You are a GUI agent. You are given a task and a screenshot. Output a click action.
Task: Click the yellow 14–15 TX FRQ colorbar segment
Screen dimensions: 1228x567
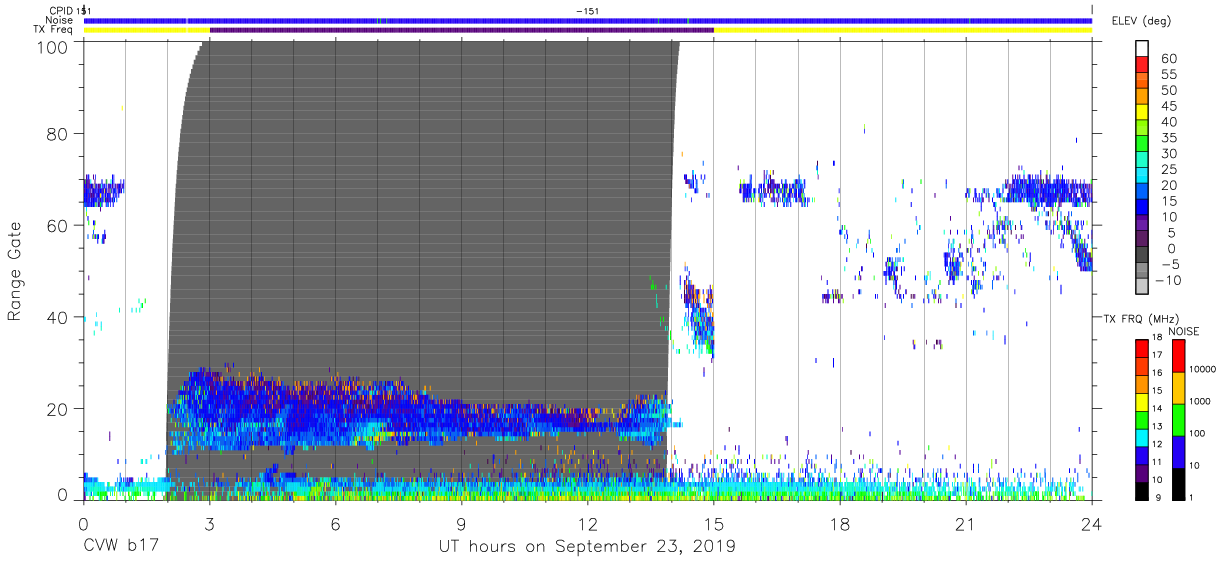[1141, 400]
